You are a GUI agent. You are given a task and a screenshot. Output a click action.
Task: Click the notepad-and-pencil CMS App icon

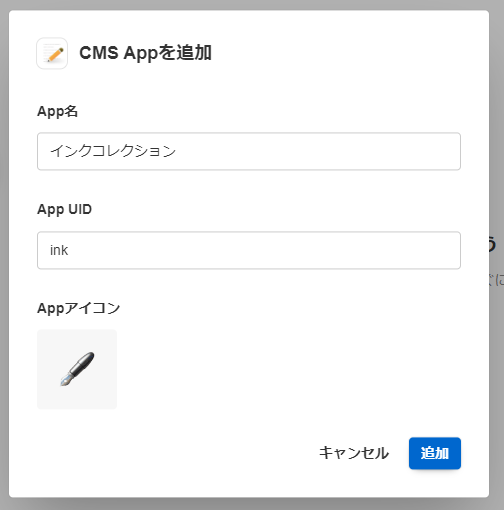(52, 53)
